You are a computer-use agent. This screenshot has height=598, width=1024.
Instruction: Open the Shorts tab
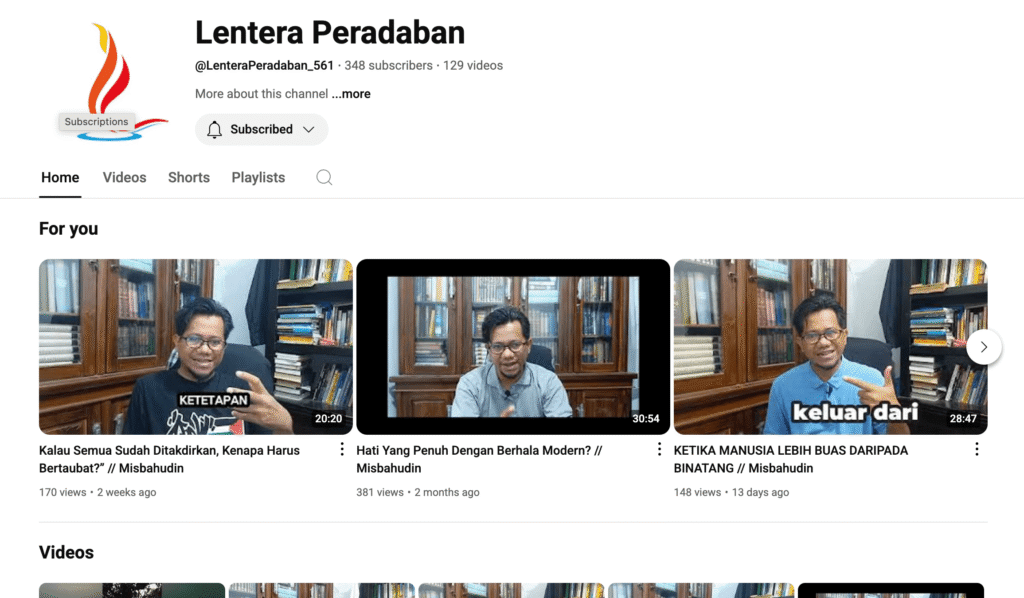(188, 178)
